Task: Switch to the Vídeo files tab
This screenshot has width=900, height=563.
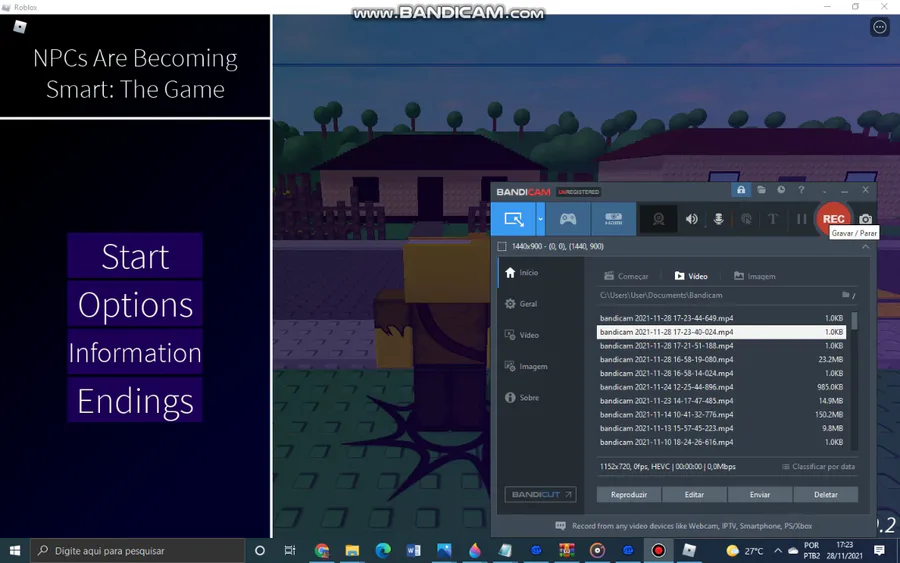Action: point(690,276)
